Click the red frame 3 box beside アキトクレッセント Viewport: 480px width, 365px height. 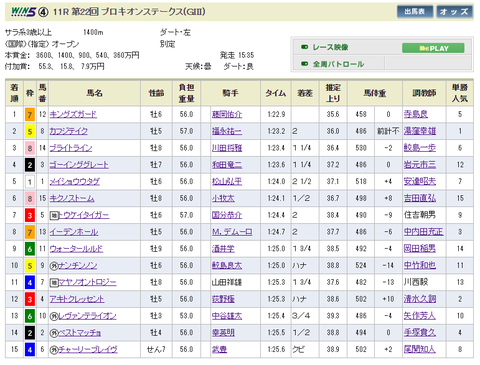(30, 299)
